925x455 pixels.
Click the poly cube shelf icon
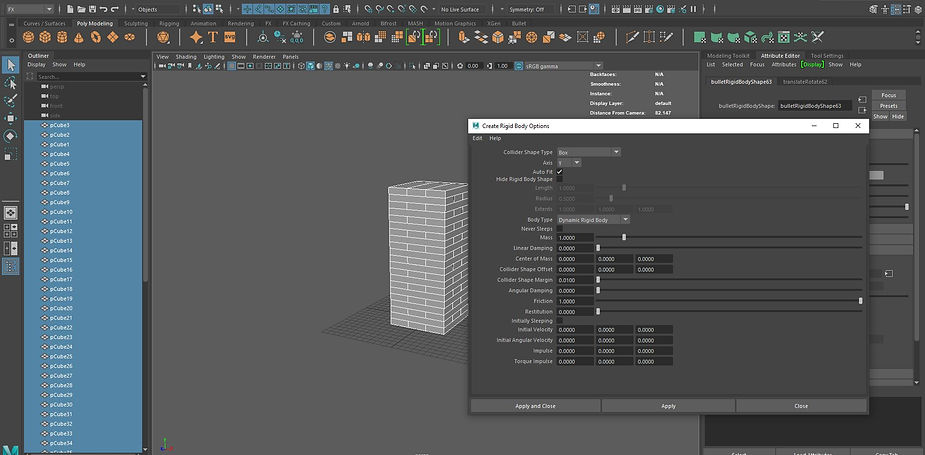45,37
